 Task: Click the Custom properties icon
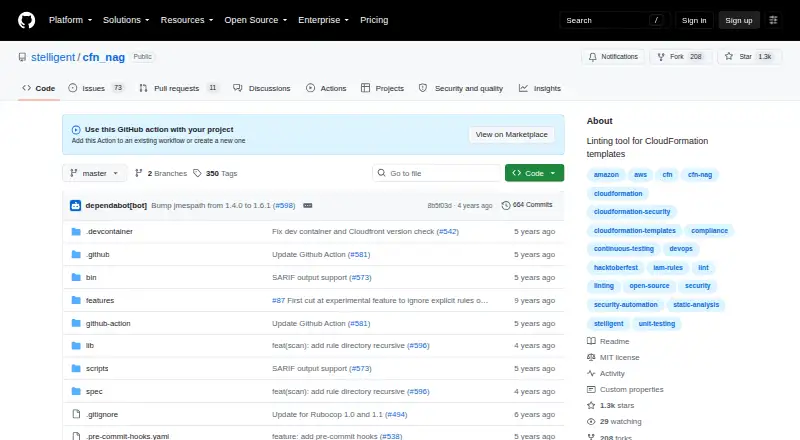(591, 389)
